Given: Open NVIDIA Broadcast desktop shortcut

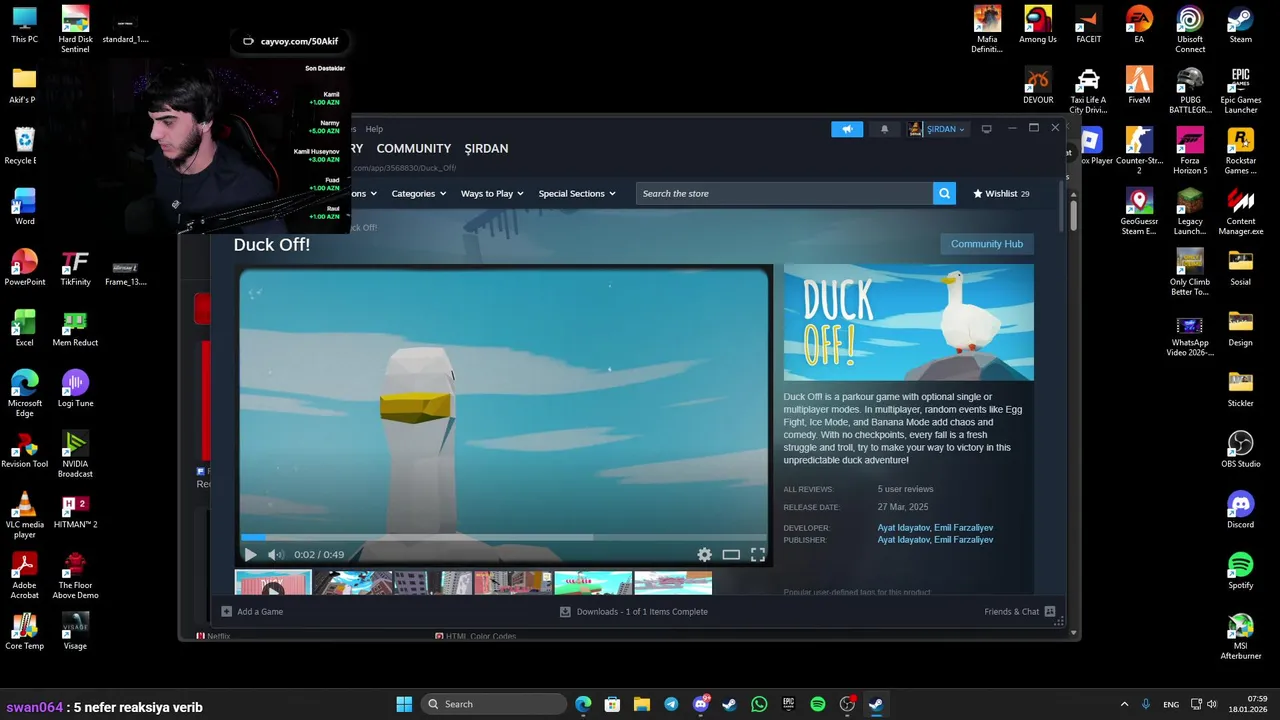Looking at the screenshot, I should click(x=75, y=455).
